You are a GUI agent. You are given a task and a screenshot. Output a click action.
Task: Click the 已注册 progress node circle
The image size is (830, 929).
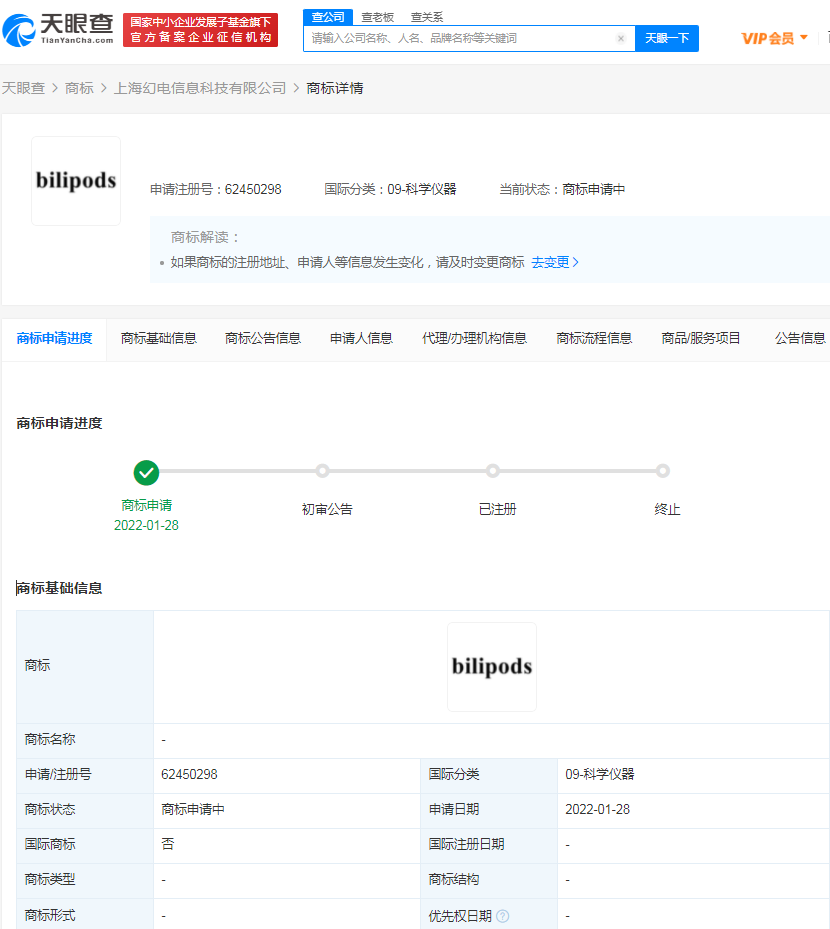coord(492,470)
